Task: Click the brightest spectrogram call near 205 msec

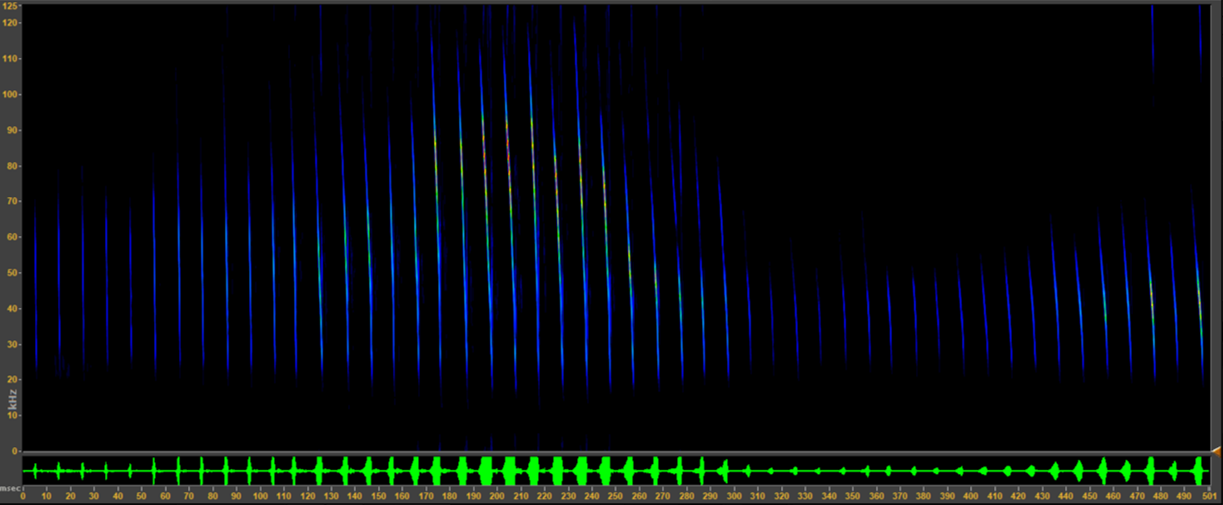Action: [508, 150]
